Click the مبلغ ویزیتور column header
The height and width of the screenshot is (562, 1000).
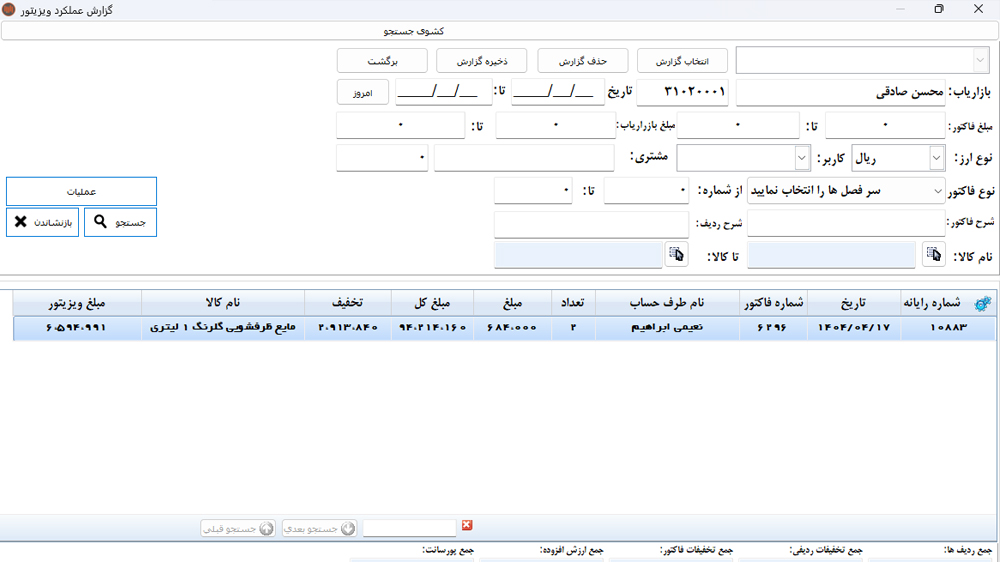pyautogui.click(x=78, y=303)
